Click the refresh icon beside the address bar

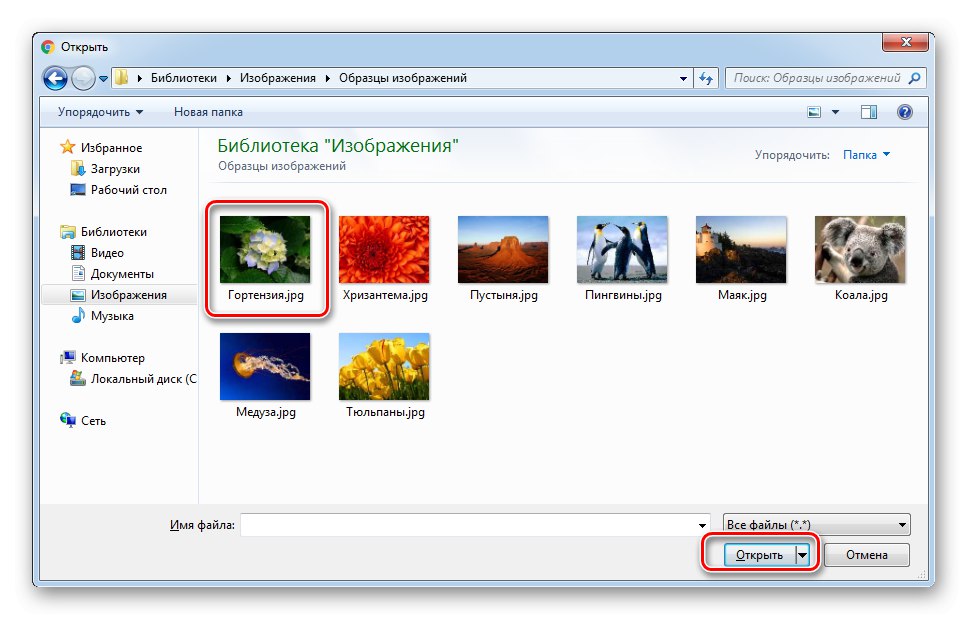(706, 78)
